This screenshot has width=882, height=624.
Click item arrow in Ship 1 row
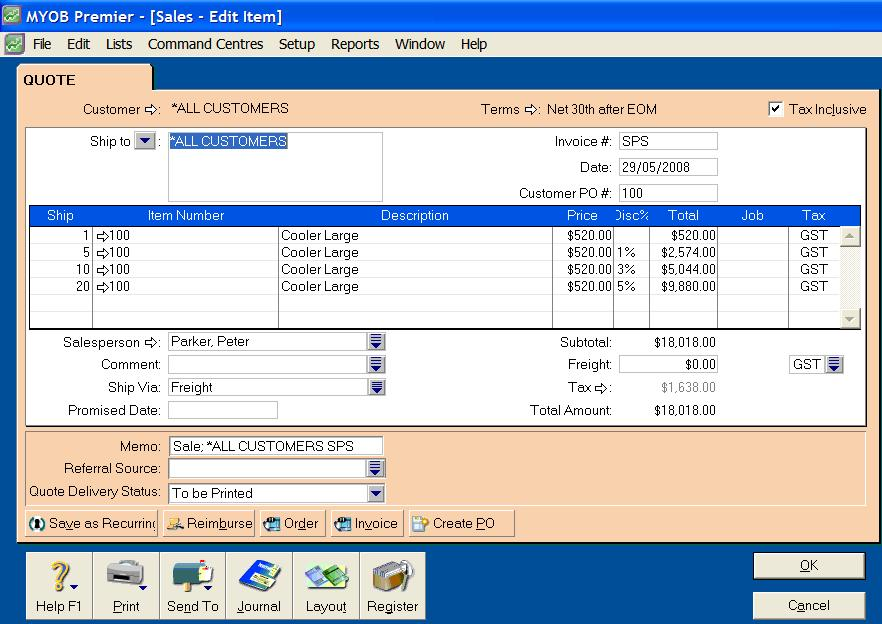click(102, 236)
